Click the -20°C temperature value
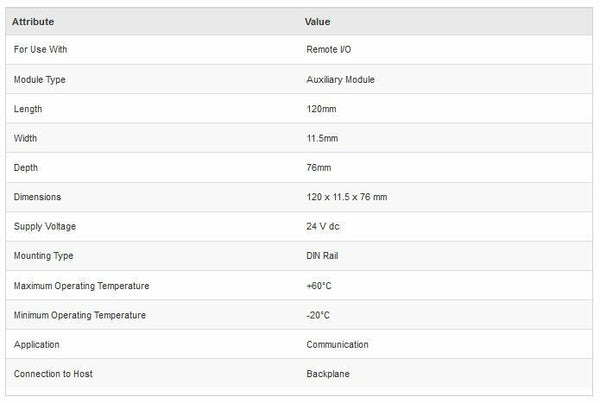The height and width of the screenshot is (403, 600). 318,315
